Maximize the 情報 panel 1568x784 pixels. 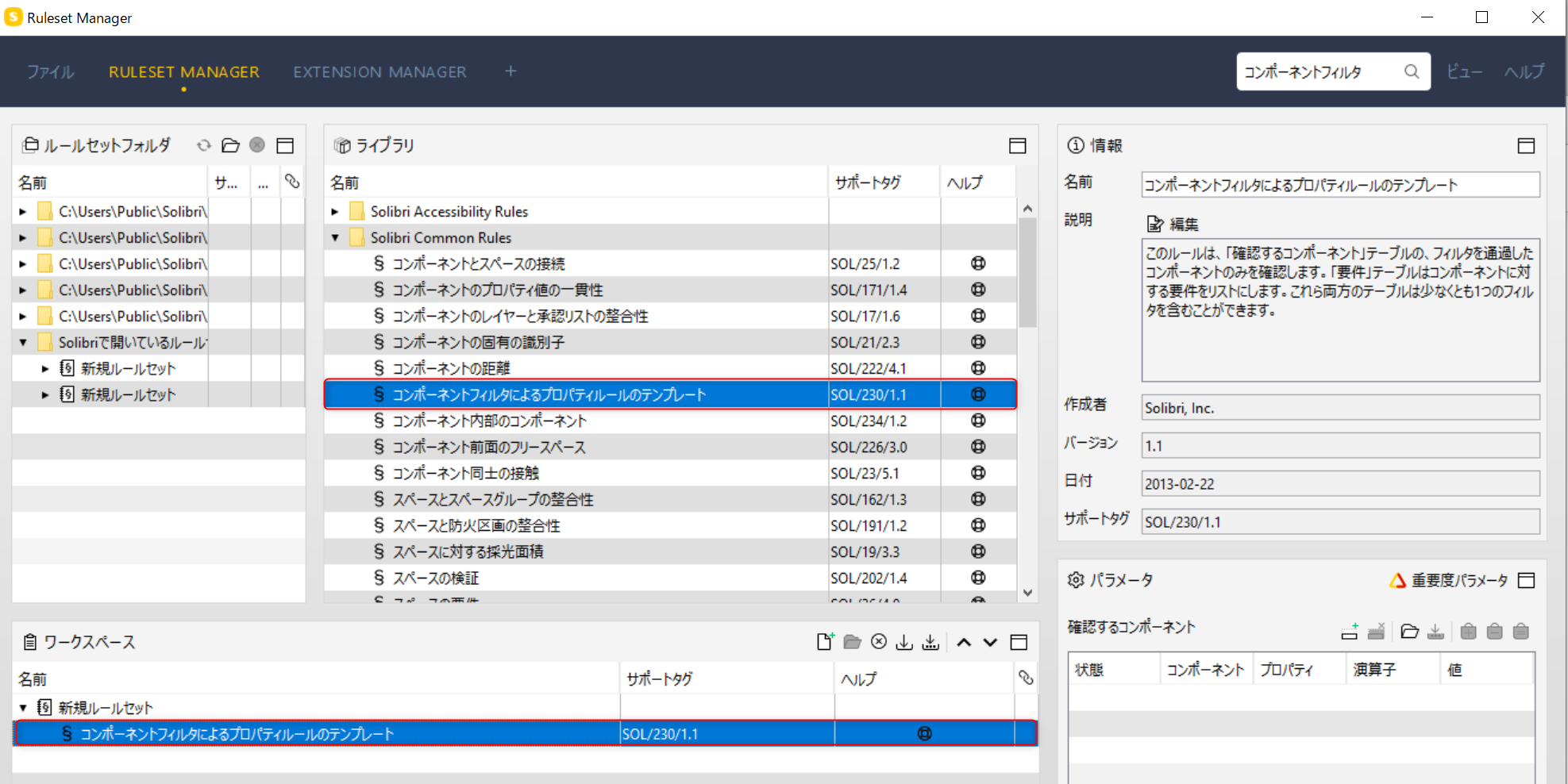[1526, 145]
